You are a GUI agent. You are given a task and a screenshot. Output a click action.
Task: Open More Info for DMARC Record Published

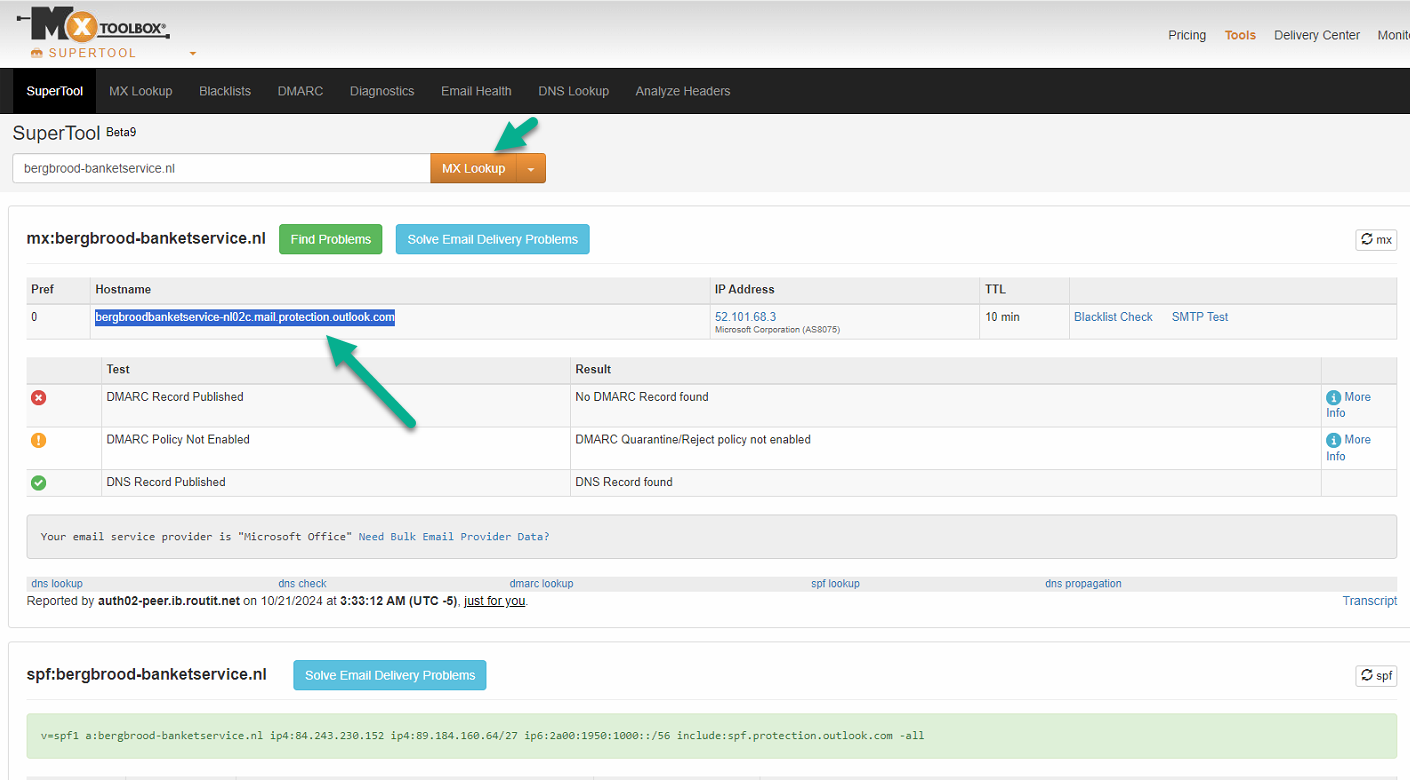click(x=1348, y=405)
